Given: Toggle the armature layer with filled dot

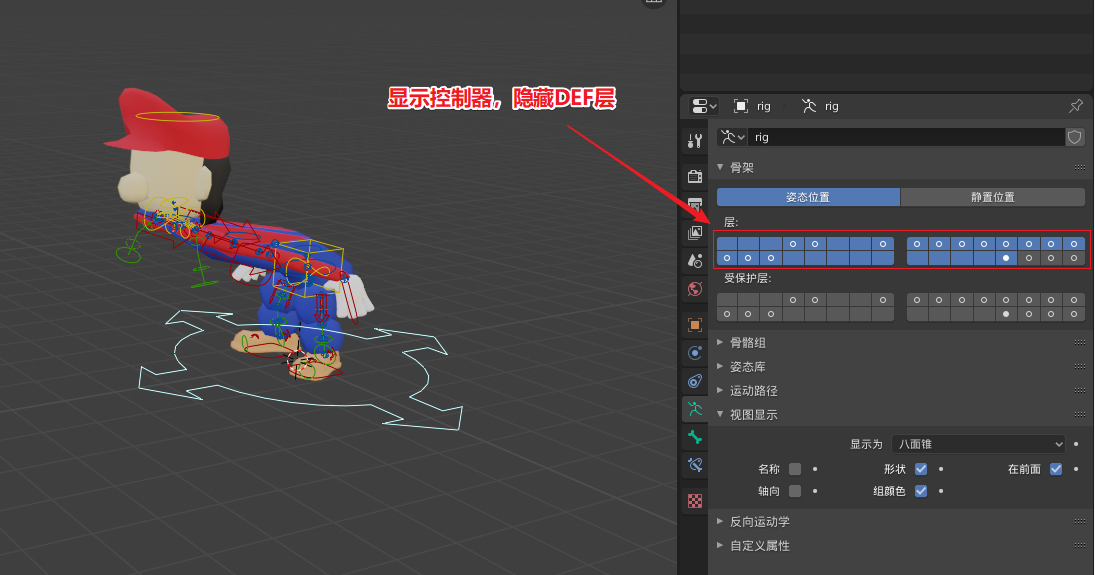Looking at the screenshot, I should pyautogui.click(x=1006, y=258).
